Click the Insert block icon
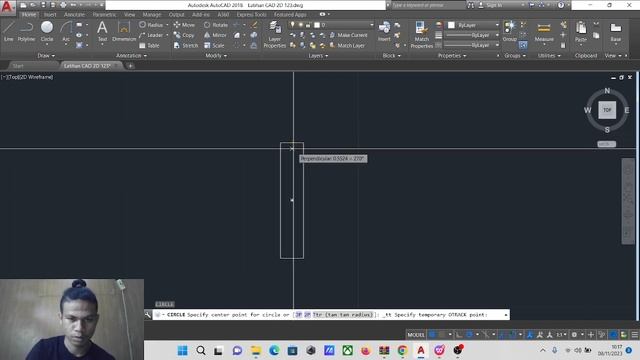The height and width of the screenshot is (360, 640). [x=384, y=31]
